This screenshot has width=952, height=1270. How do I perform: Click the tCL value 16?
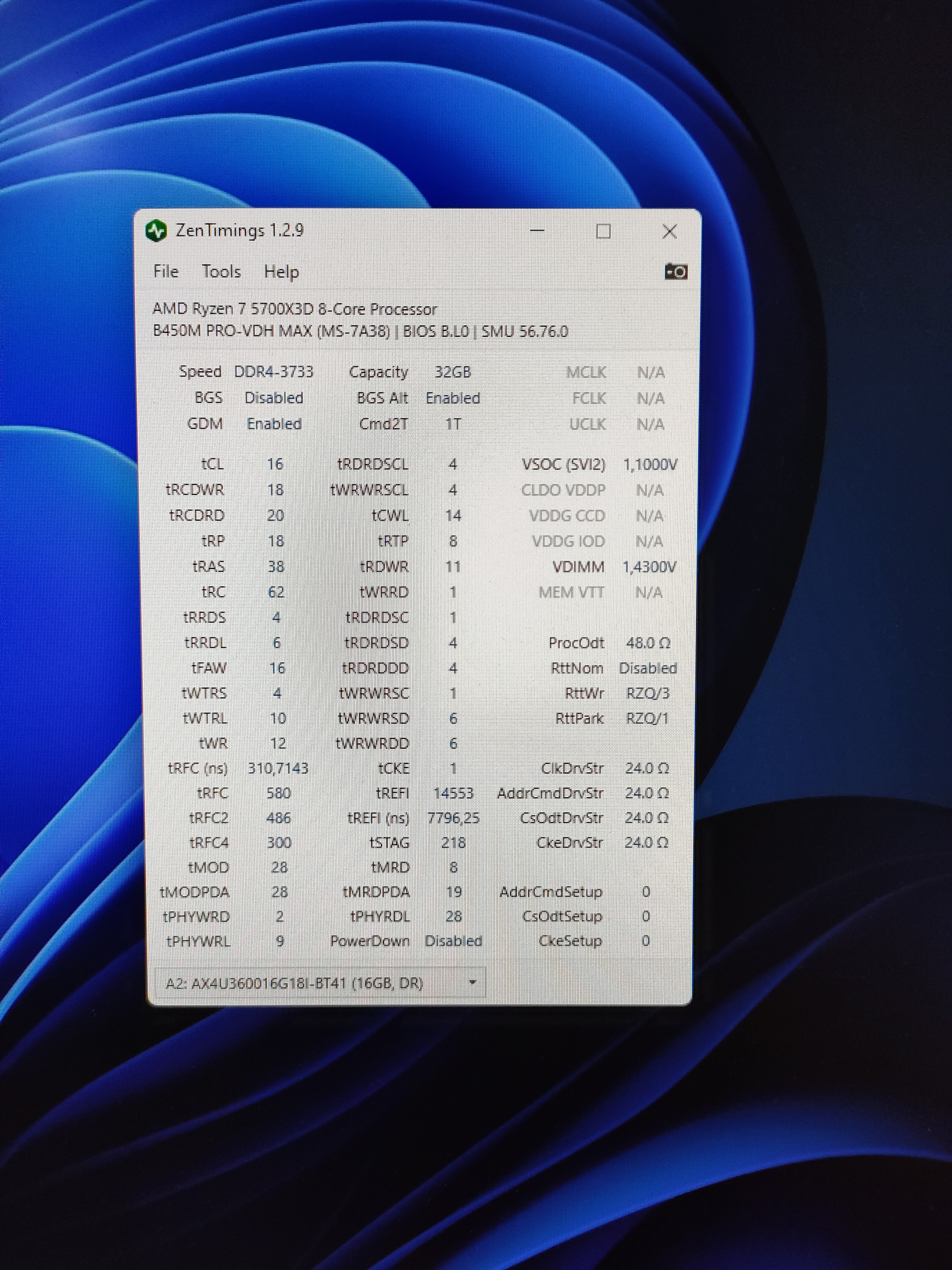pyautogui.click(x=275, y=464)
